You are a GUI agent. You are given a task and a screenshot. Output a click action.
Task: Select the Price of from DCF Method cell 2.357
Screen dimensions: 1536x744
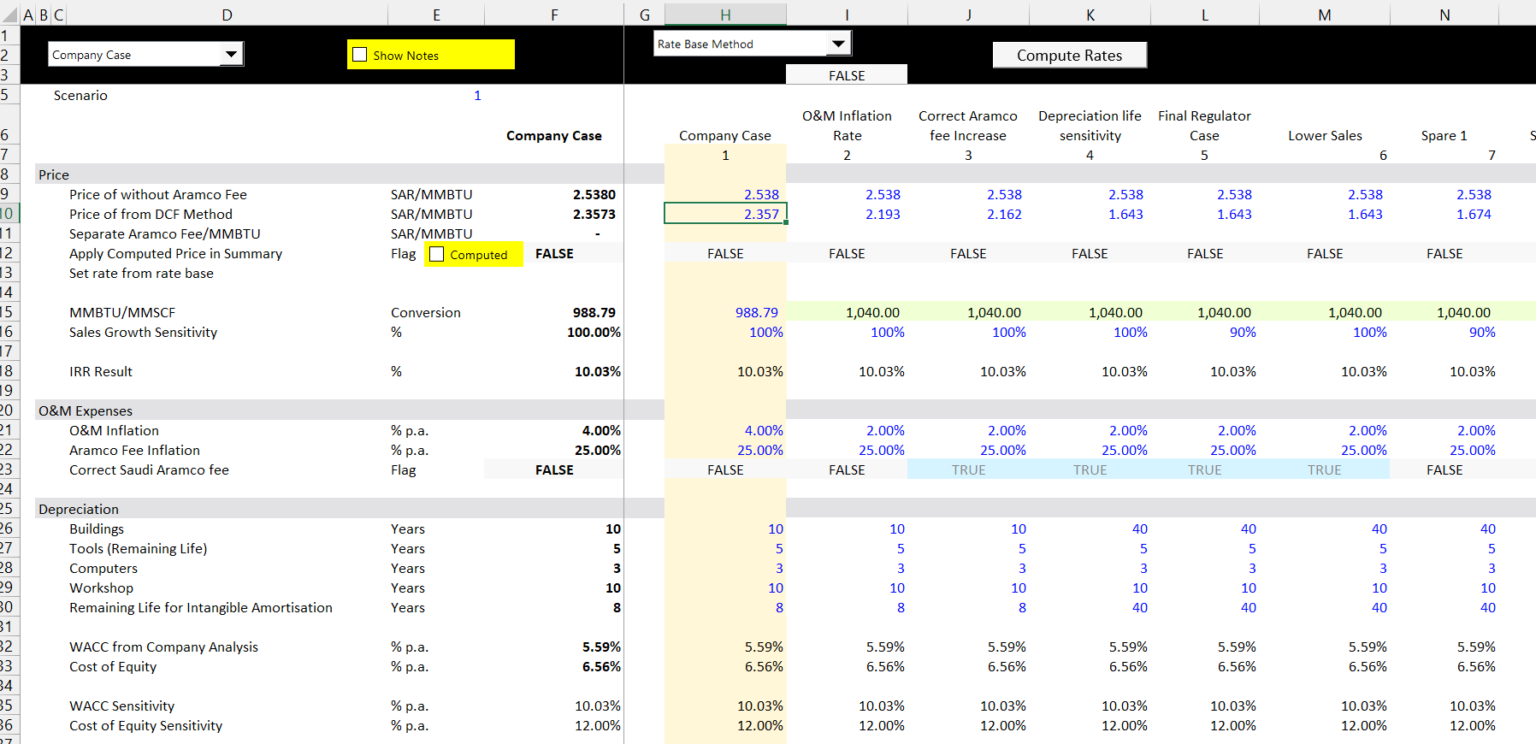[725, 213]
